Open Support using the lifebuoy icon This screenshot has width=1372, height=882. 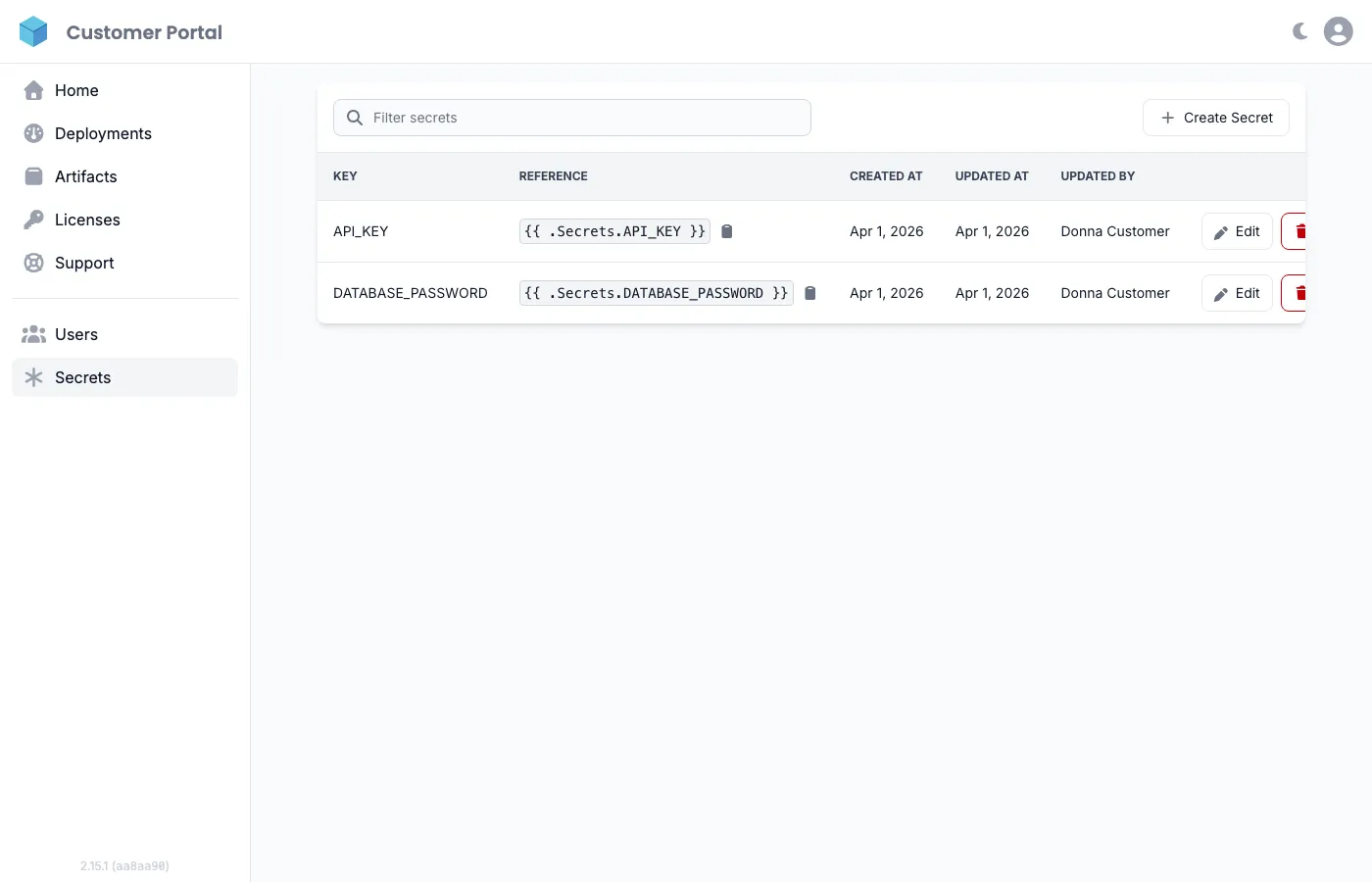33,263
